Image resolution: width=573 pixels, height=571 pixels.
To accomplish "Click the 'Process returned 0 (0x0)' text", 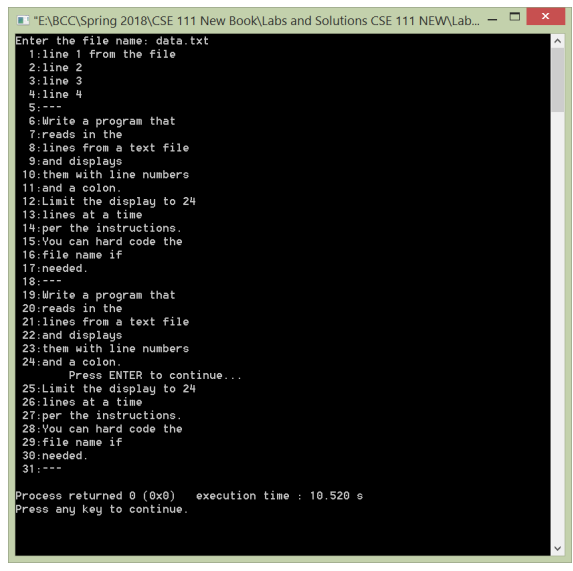I will 95,496.
